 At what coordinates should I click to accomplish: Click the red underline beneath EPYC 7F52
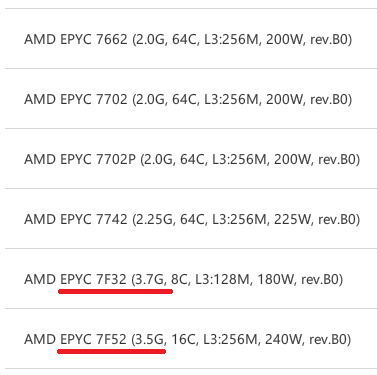(x=112, y=351)
